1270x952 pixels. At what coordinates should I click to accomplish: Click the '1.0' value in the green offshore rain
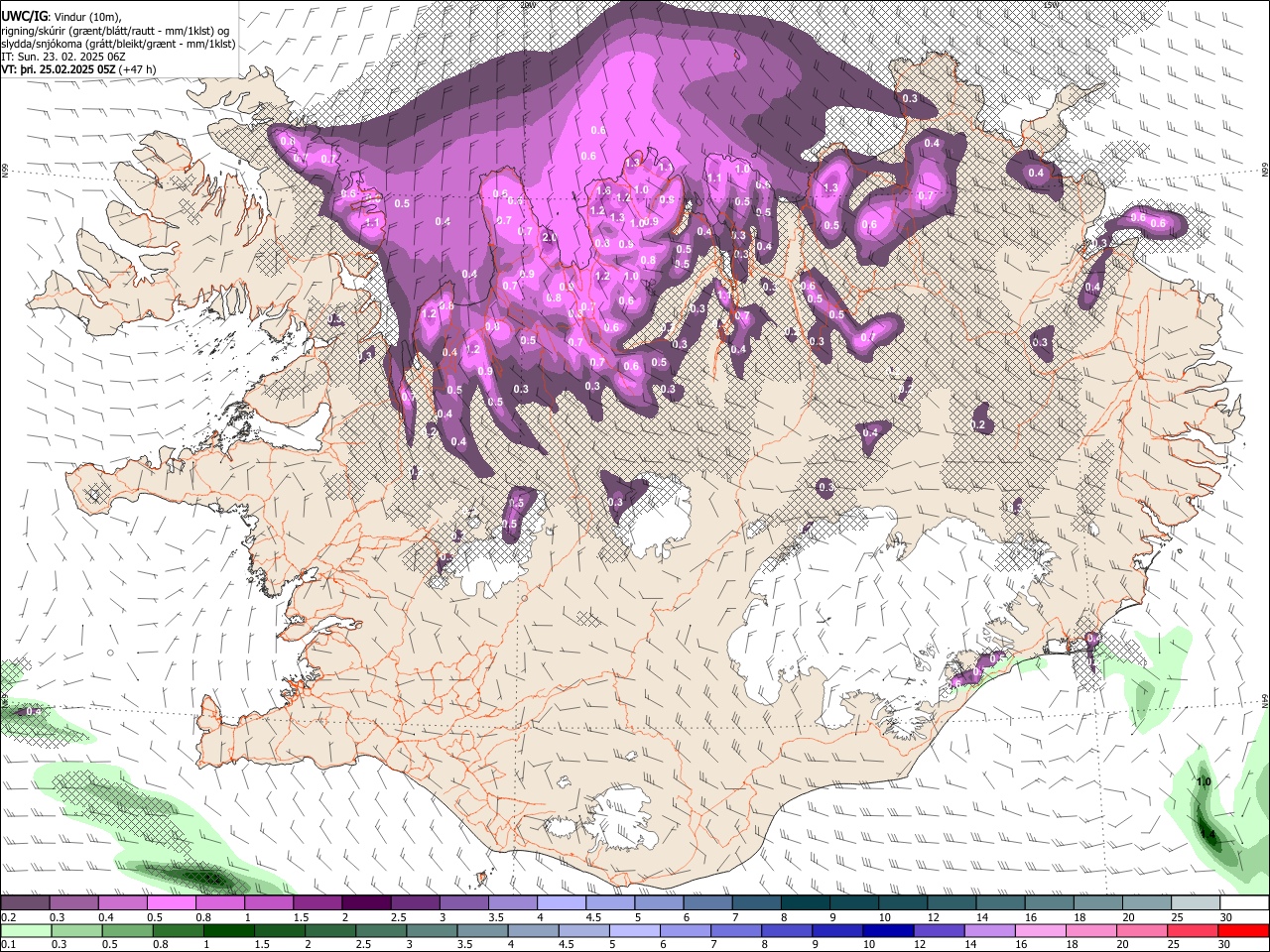pyautogui.click(x=1204, y=782)
